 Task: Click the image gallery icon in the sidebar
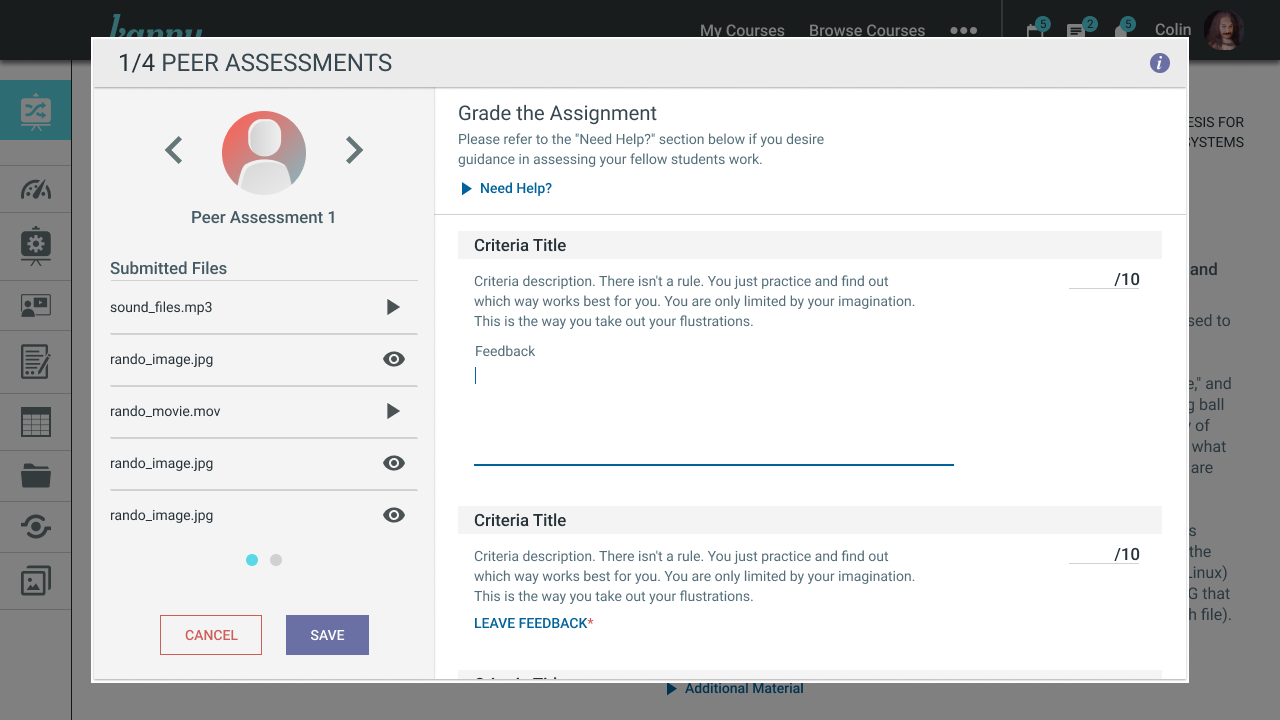35,581
